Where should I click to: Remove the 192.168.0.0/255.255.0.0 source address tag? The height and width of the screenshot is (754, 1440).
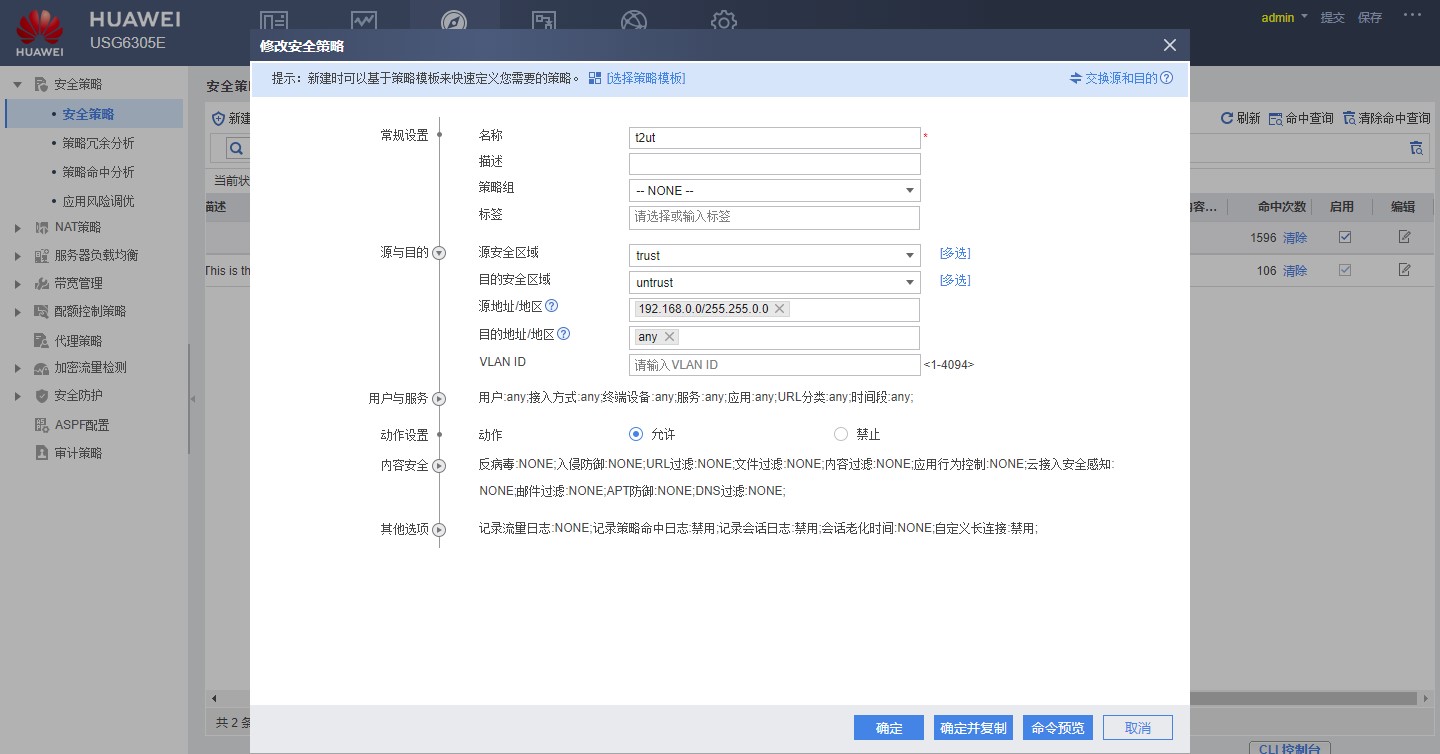point(780,309)
